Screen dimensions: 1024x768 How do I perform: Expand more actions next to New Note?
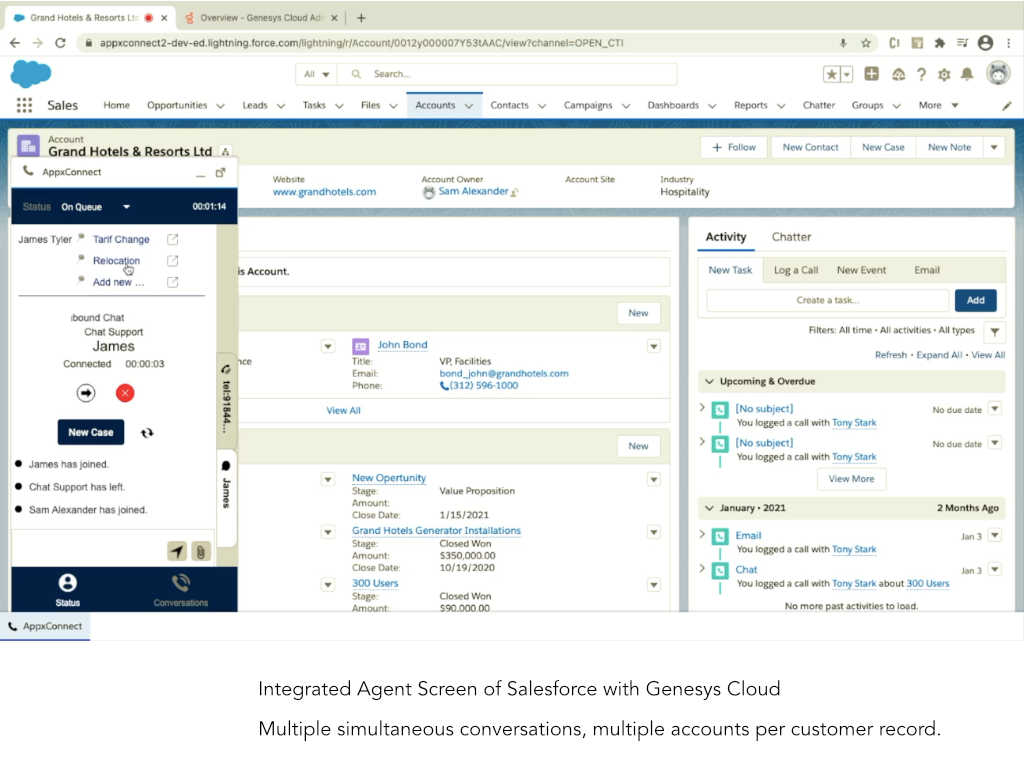click(993, 147)
